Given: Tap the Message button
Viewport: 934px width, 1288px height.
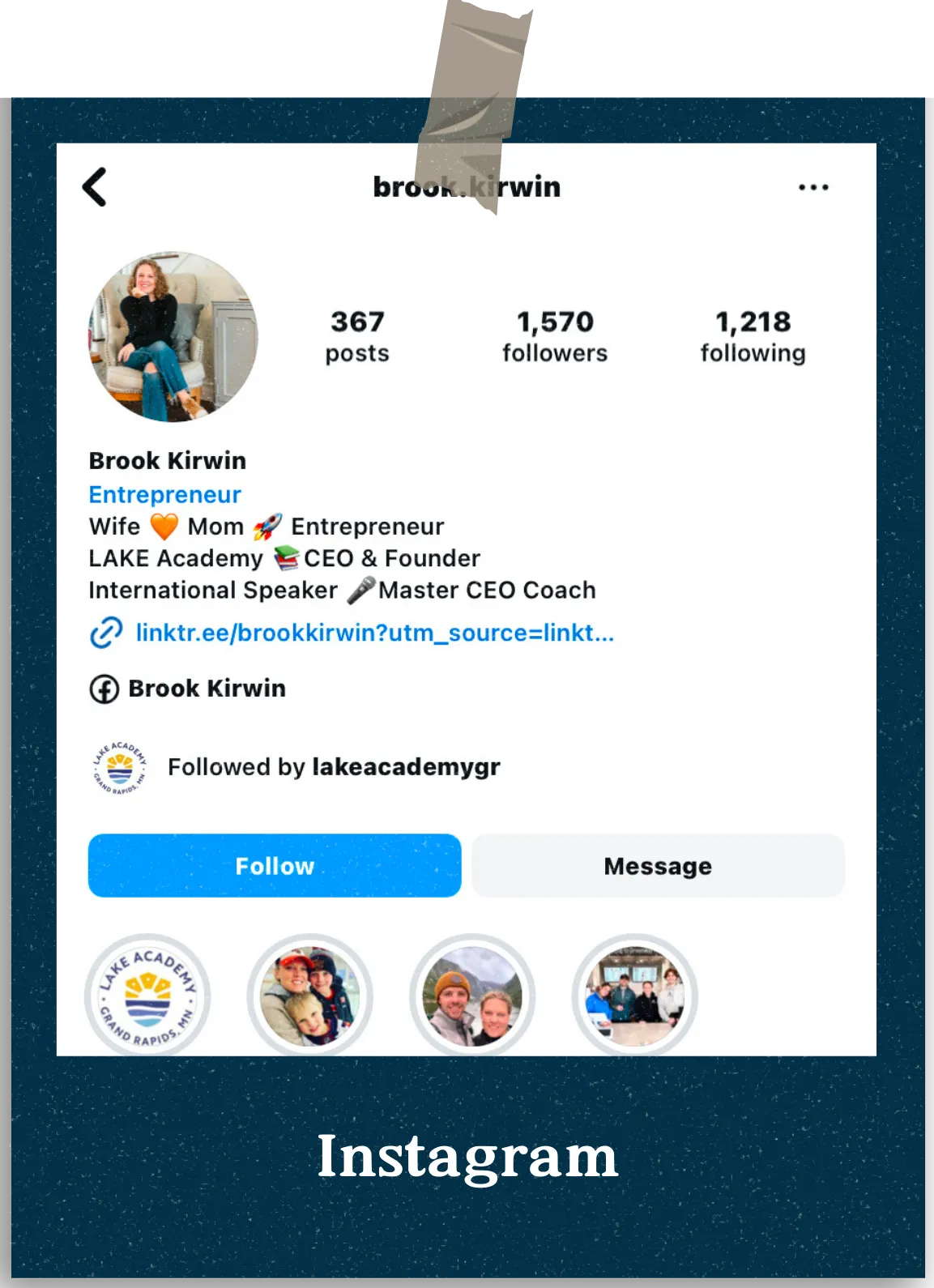Looking at the screenshot, I should point(658,866).
